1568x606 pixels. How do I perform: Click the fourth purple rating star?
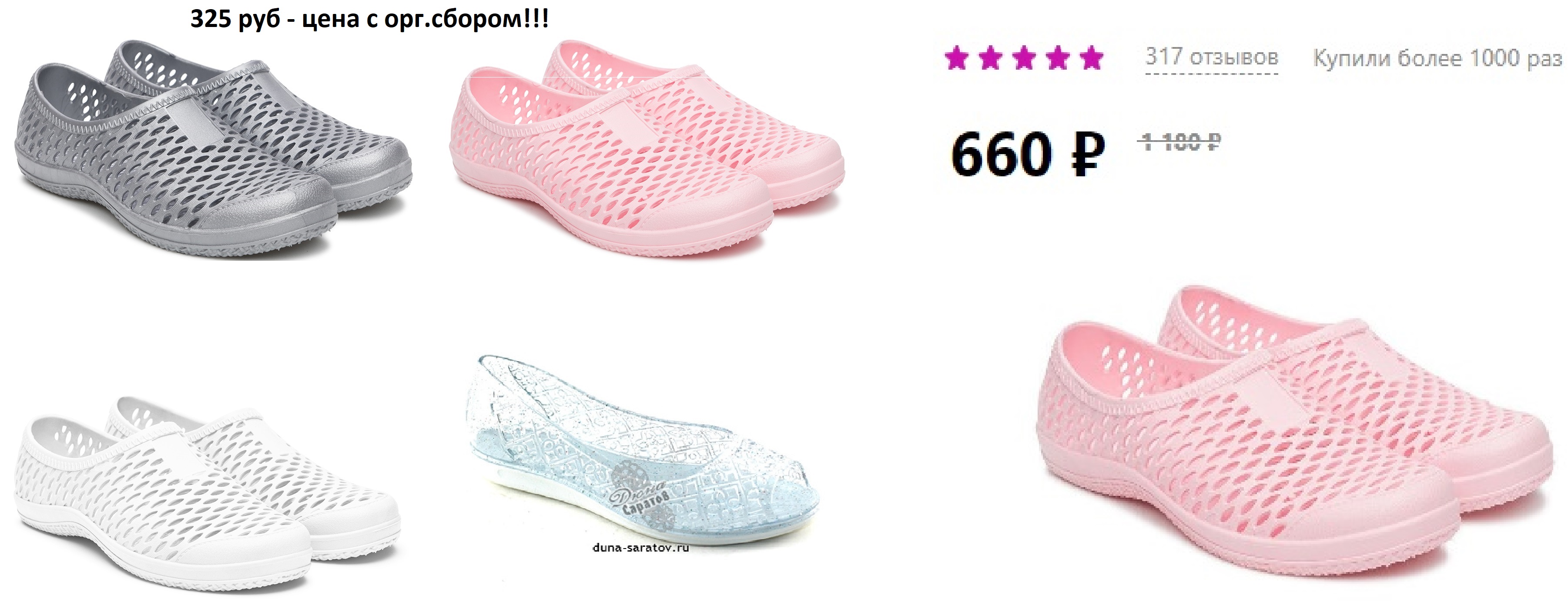(x=1058, y=58)
